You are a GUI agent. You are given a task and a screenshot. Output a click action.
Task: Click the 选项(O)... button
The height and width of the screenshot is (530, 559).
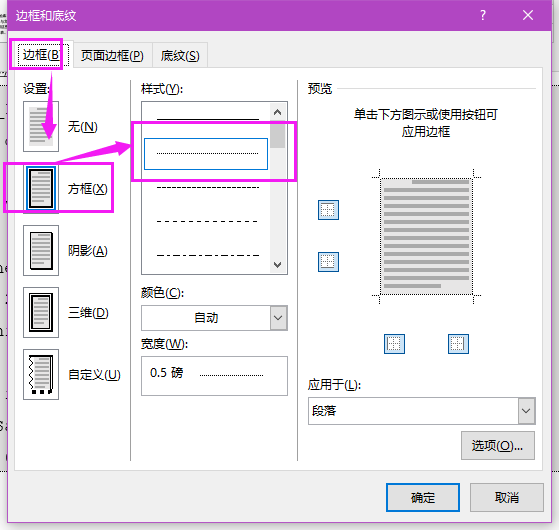coord(498,446)
